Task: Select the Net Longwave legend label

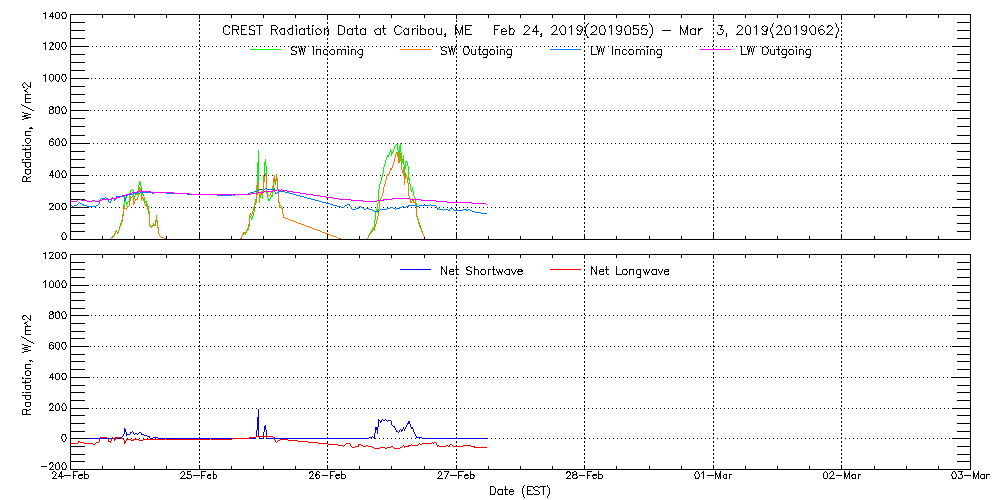Action: (629, 271)
